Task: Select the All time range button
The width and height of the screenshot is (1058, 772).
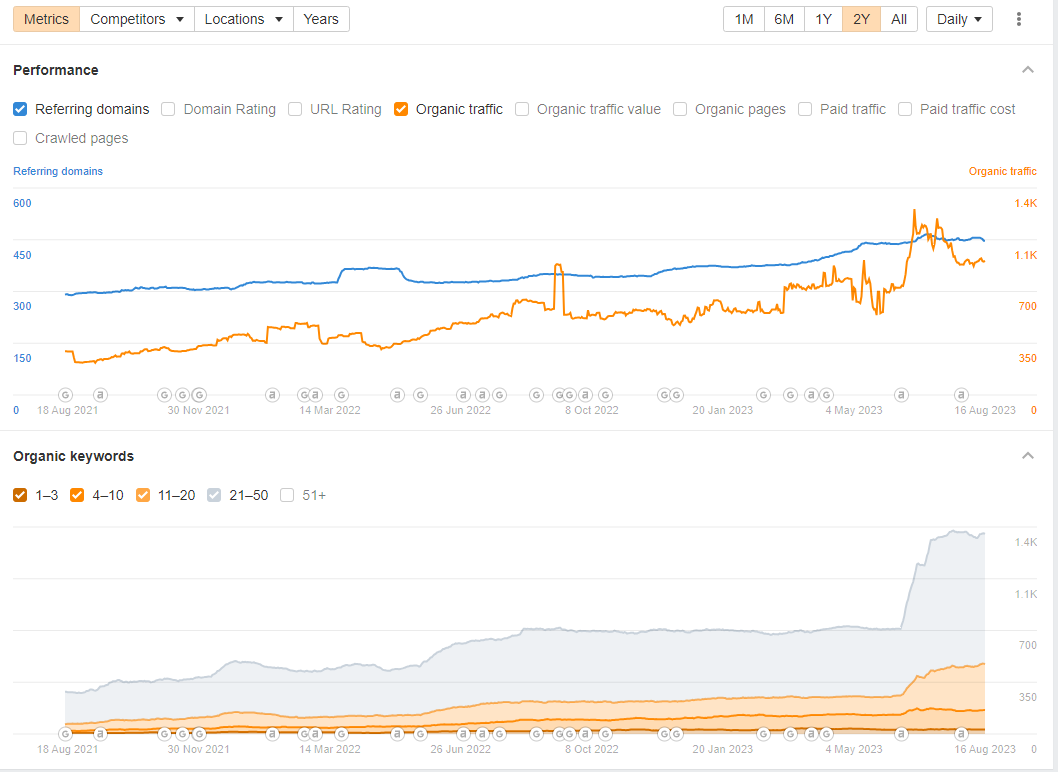Action: coord(899,19)
